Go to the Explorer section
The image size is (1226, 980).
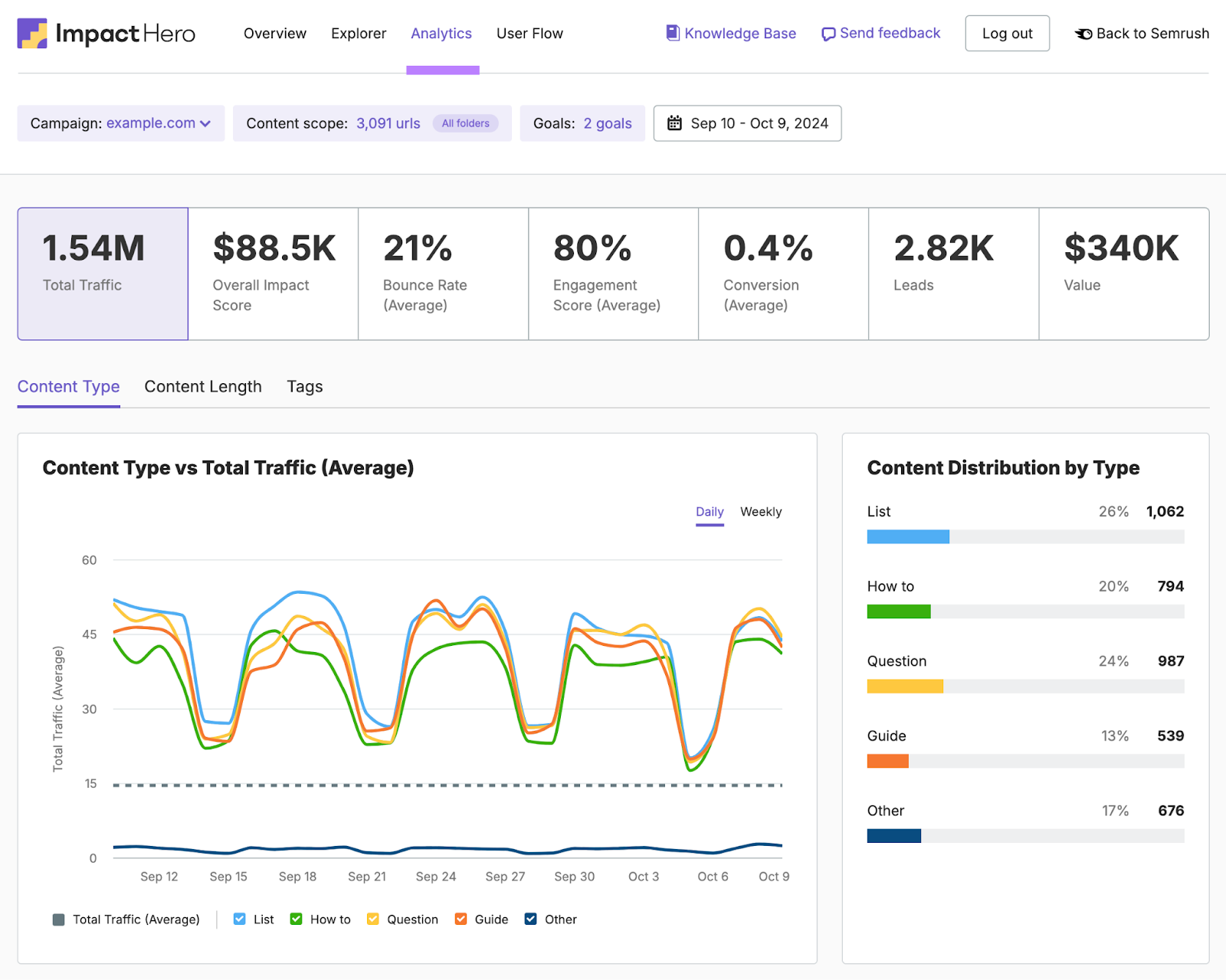[358, 33]
